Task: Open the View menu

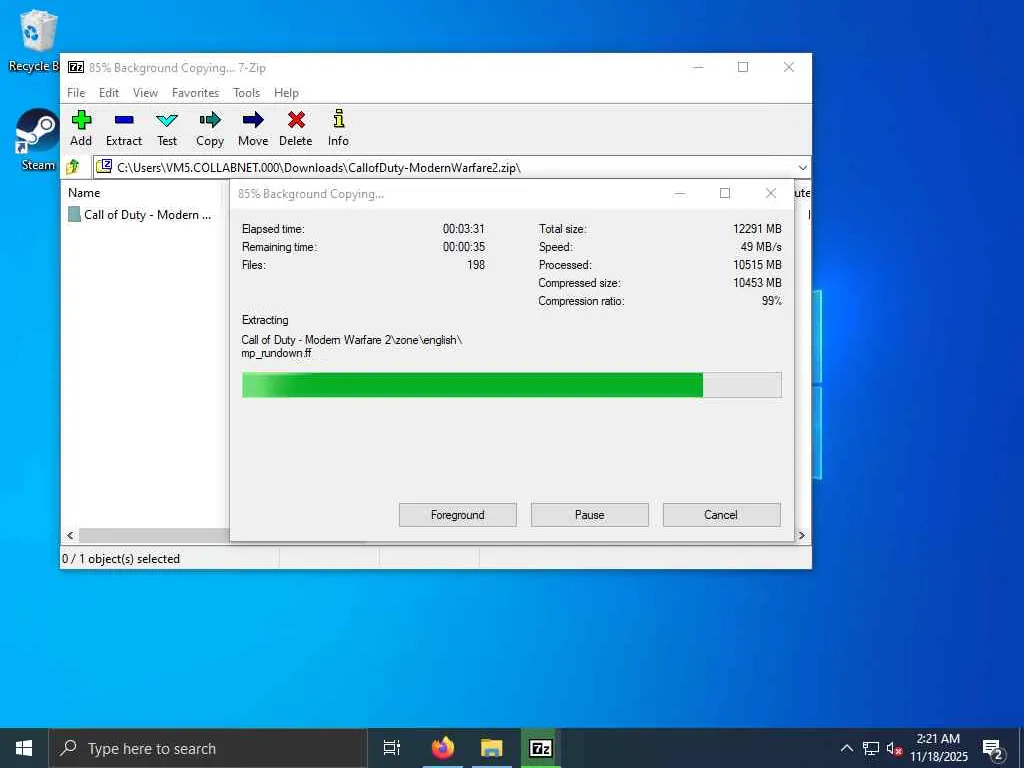Action: tap(145, 93)
